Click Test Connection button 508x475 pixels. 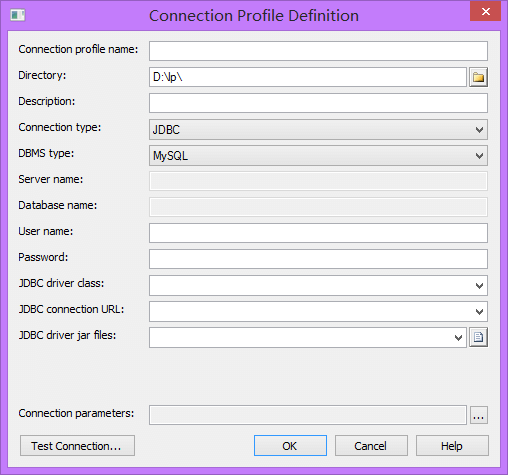point(77,446)
